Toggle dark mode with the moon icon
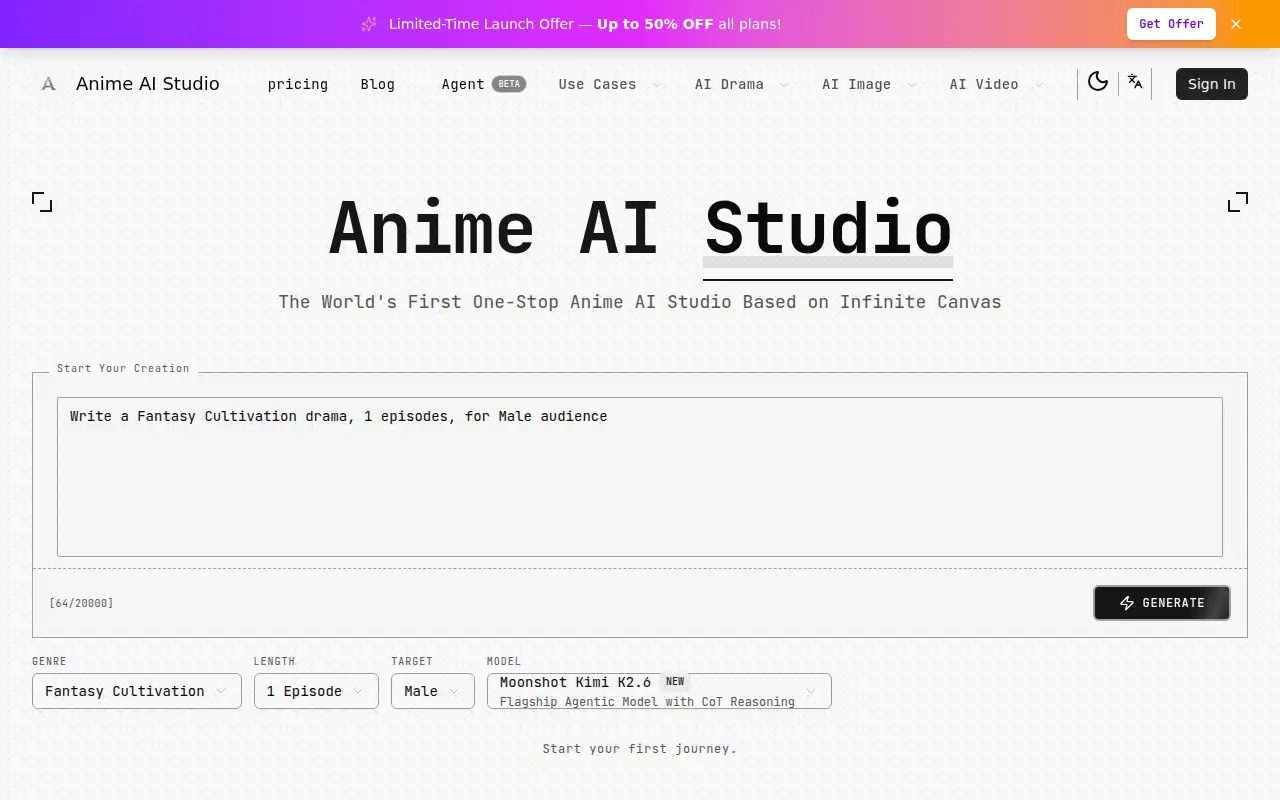The height and width of the screenshot is (800, 1280). [x=1098, y=82]
